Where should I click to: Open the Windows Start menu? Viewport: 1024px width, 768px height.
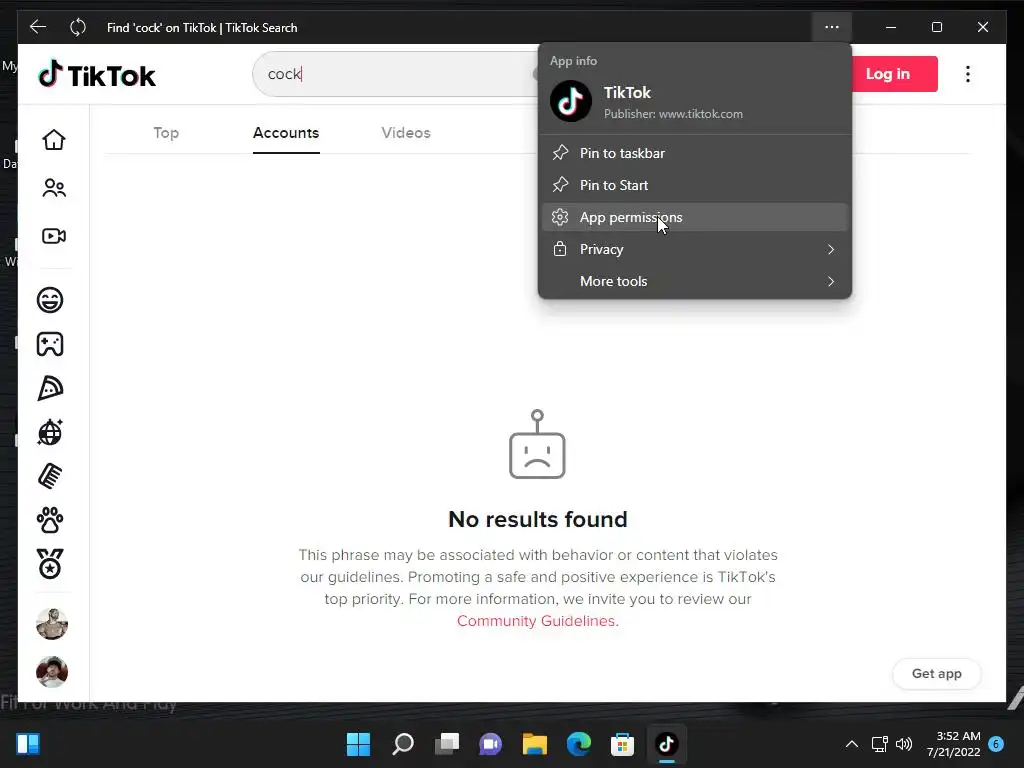point(358,744)
